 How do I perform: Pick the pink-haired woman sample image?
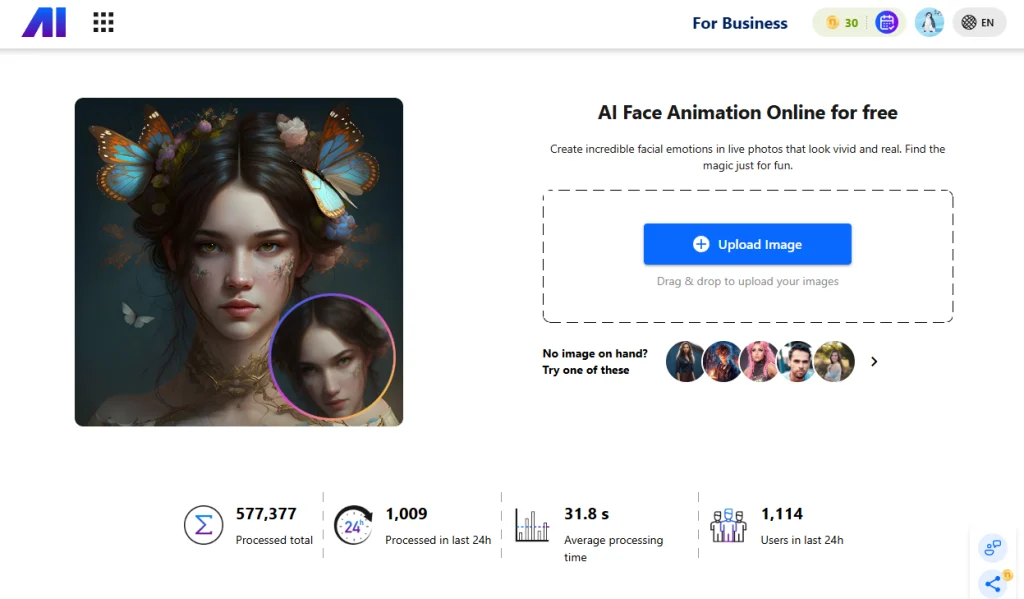pyautogui.click(x=760, y=361)
